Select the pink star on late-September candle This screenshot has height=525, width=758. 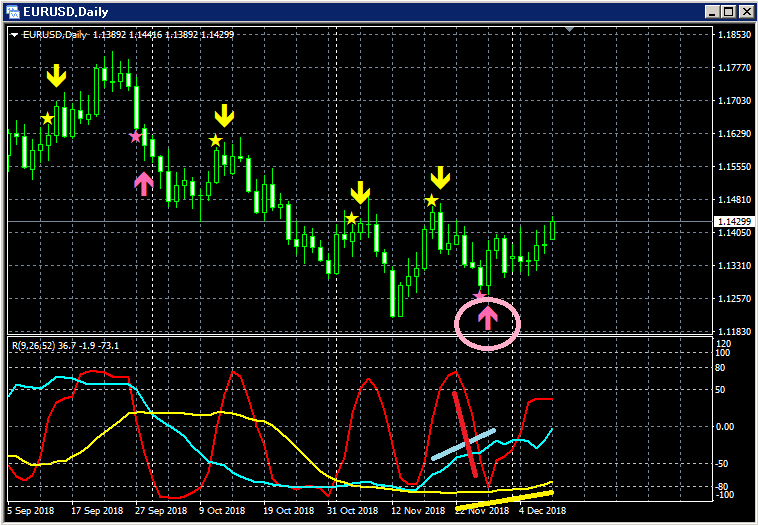pos(135,137)
